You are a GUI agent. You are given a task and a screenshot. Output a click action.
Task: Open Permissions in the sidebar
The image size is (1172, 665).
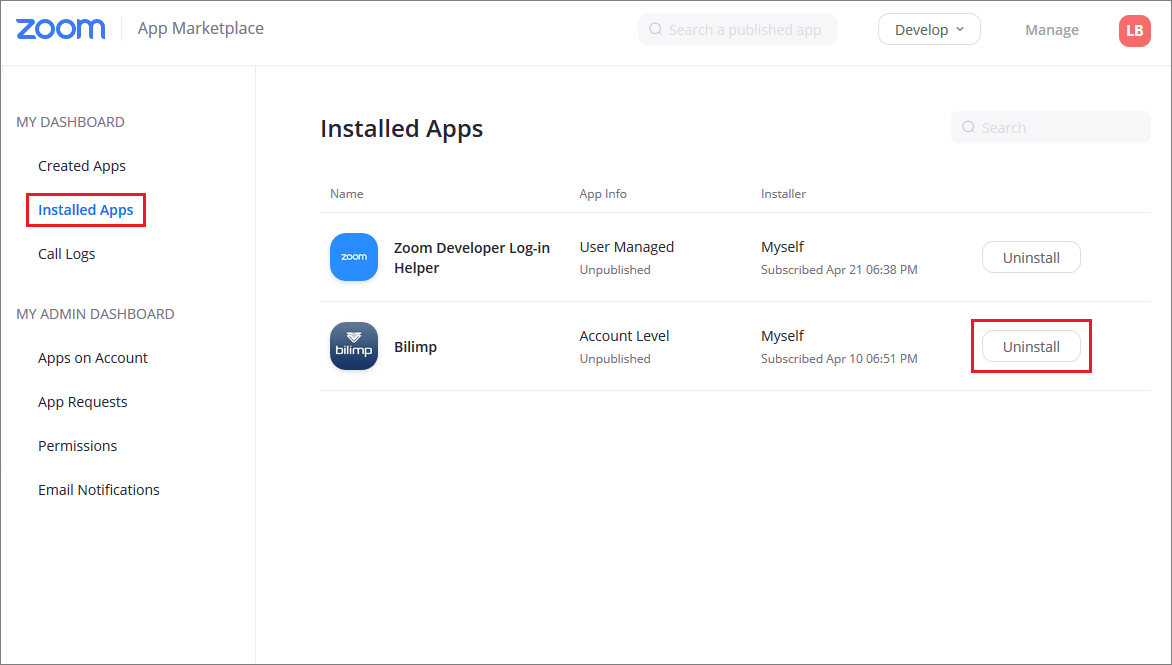(78, 446)
